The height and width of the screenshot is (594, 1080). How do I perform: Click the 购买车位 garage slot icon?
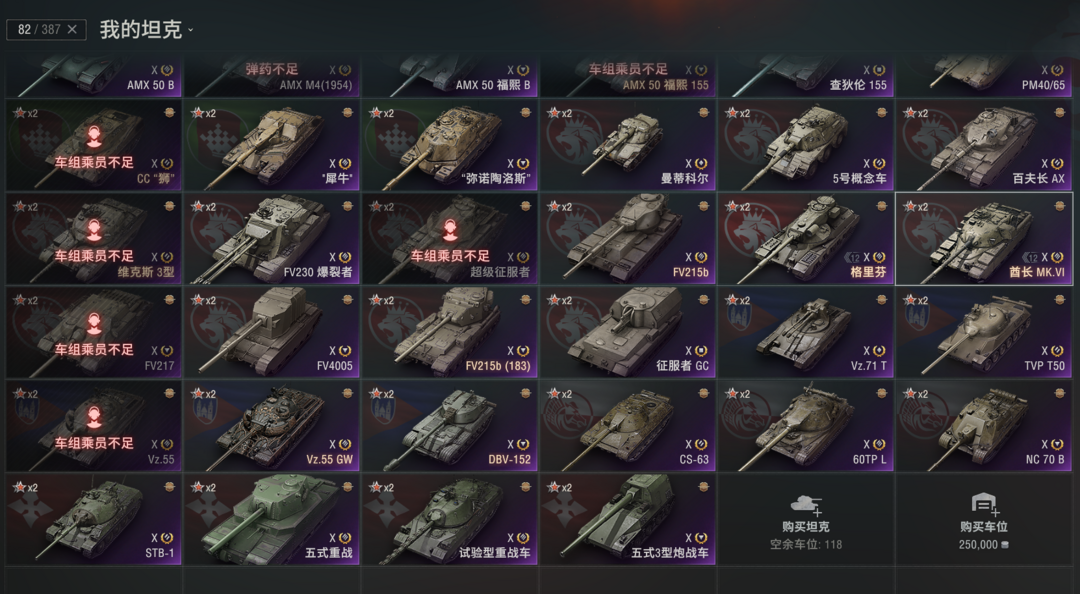(x=984, y=504)
